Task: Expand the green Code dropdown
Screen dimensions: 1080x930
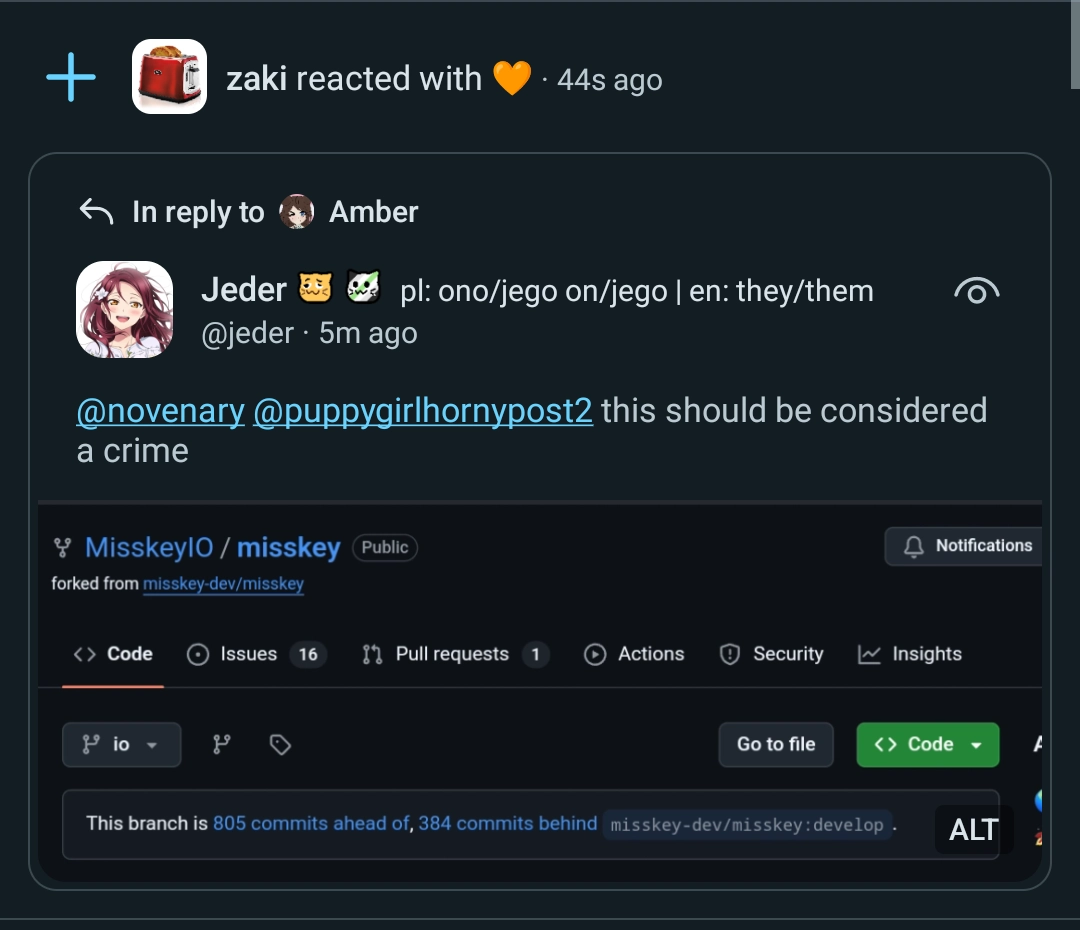Action: [927, 744]
